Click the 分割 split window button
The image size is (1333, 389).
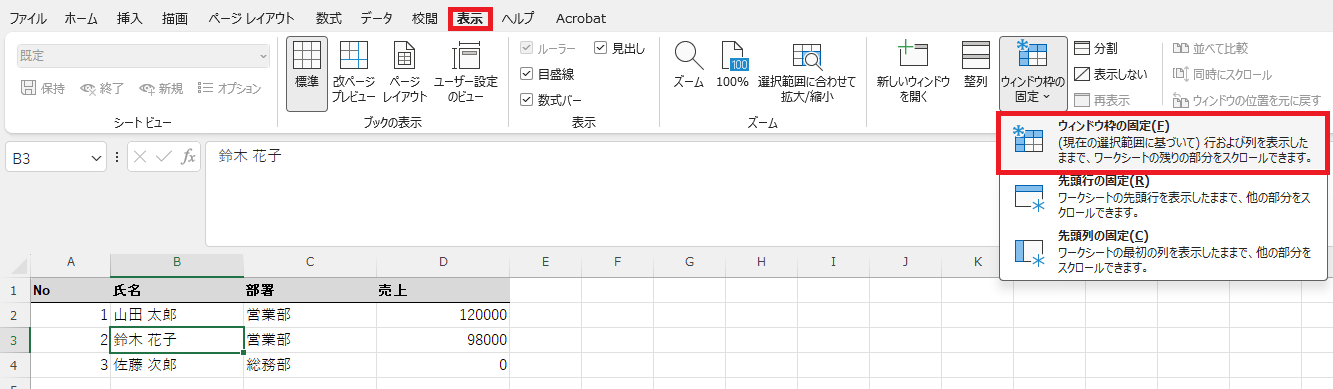click(x=1097, y=48)
